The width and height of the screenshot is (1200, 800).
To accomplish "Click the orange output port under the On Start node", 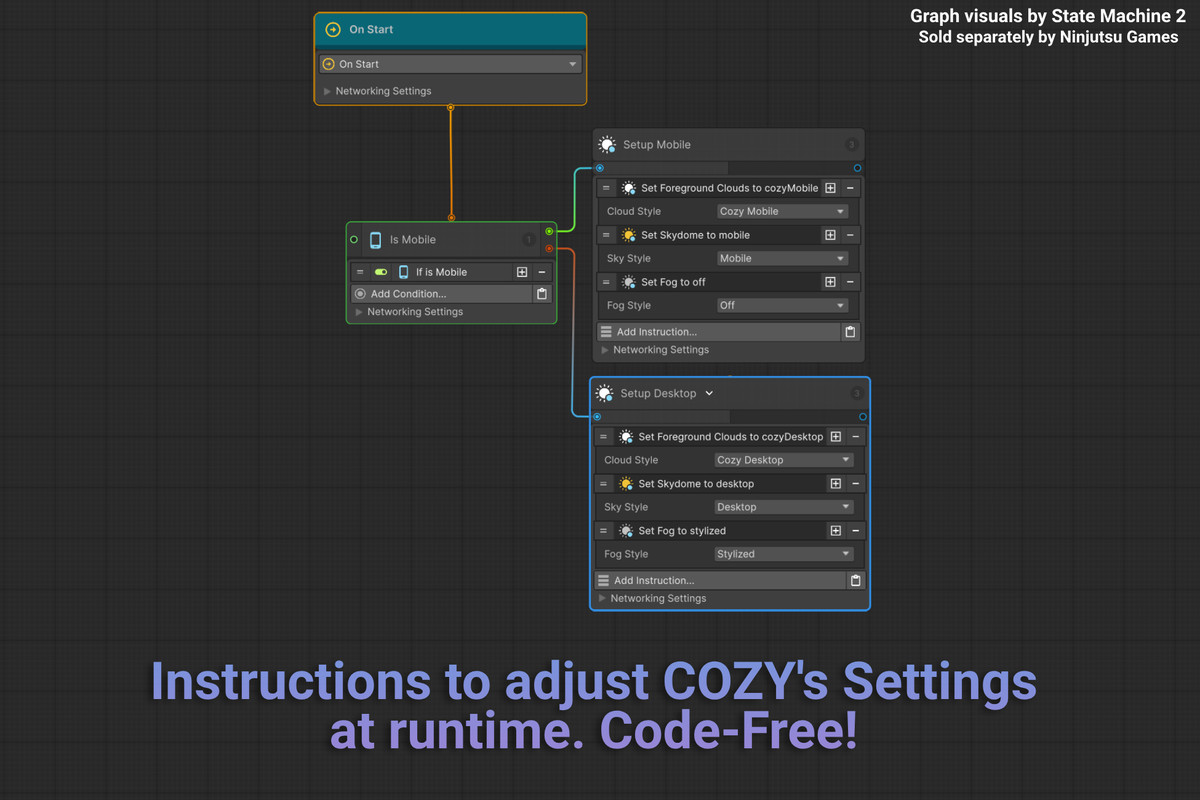I will (451, 107).
